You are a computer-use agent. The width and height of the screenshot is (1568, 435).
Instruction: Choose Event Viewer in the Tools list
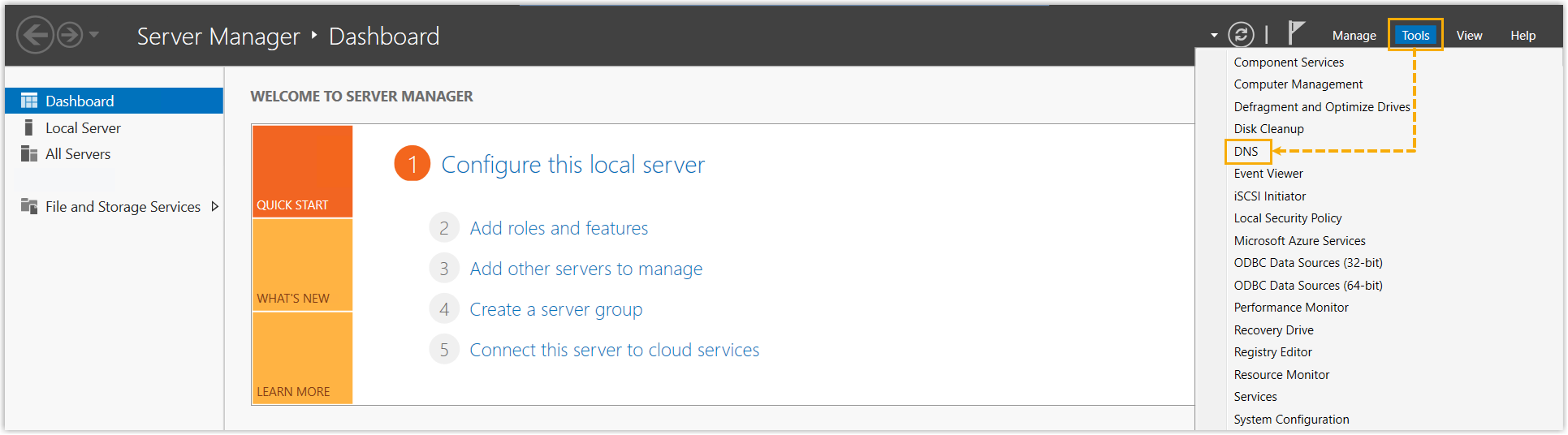[1268, 174]
